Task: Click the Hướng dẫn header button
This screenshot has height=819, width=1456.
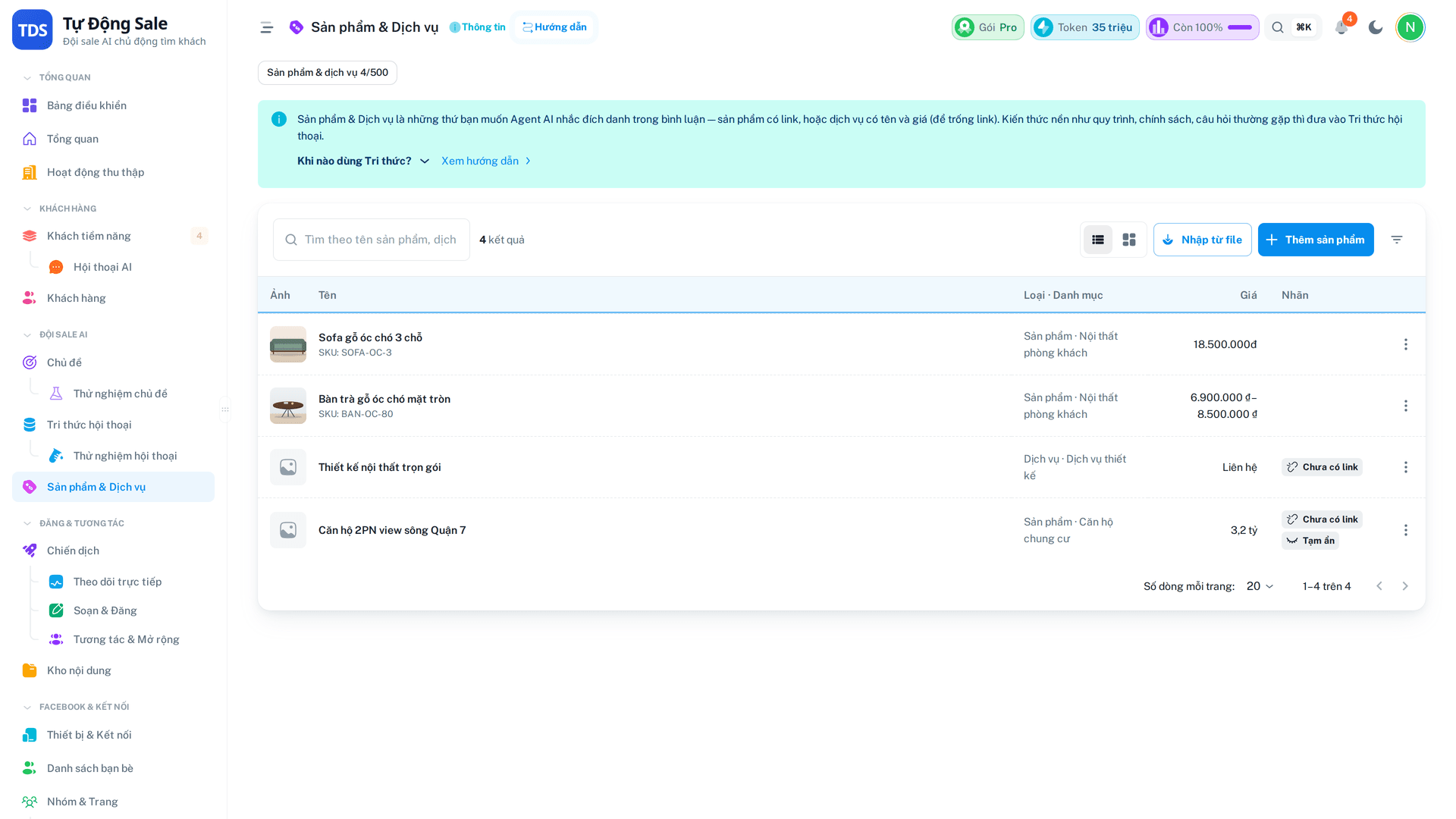Action: [x=554, y=27]
